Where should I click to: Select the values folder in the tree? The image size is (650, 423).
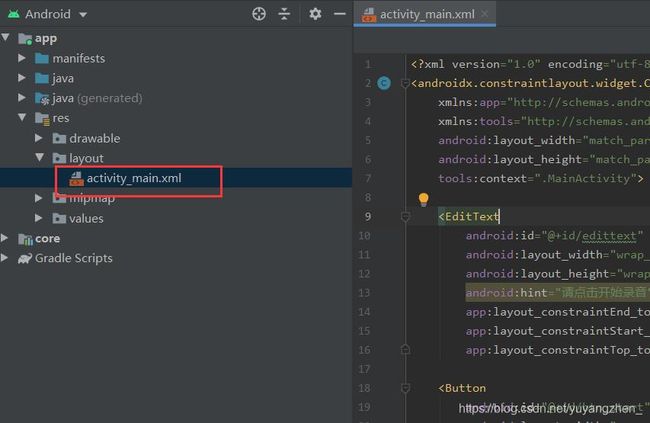tap(86, 218)
